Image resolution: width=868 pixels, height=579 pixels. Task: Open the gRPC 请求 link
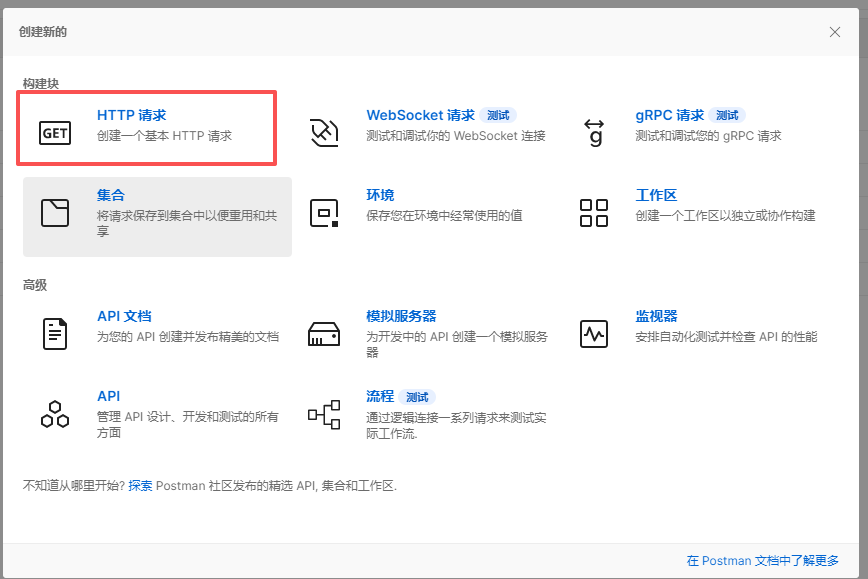tap(670, 115)
